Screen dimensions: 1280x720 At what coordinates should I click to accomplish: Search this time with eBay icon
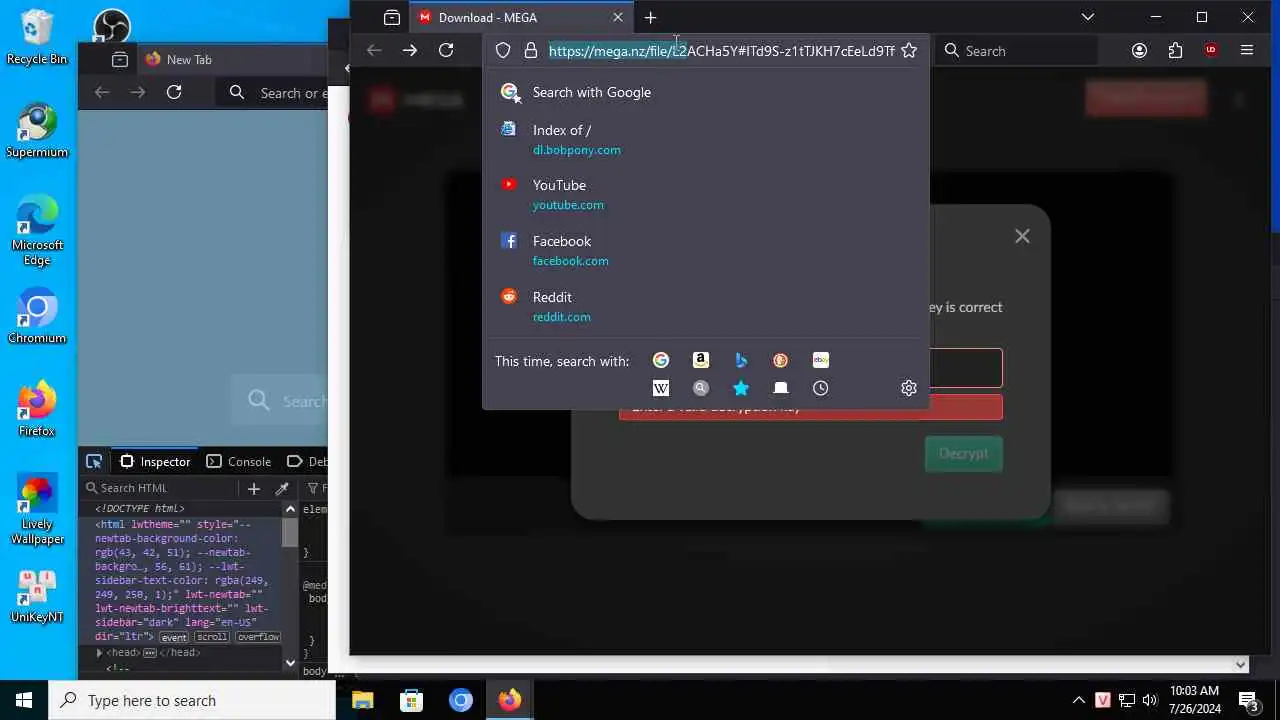tap(821, 360)
